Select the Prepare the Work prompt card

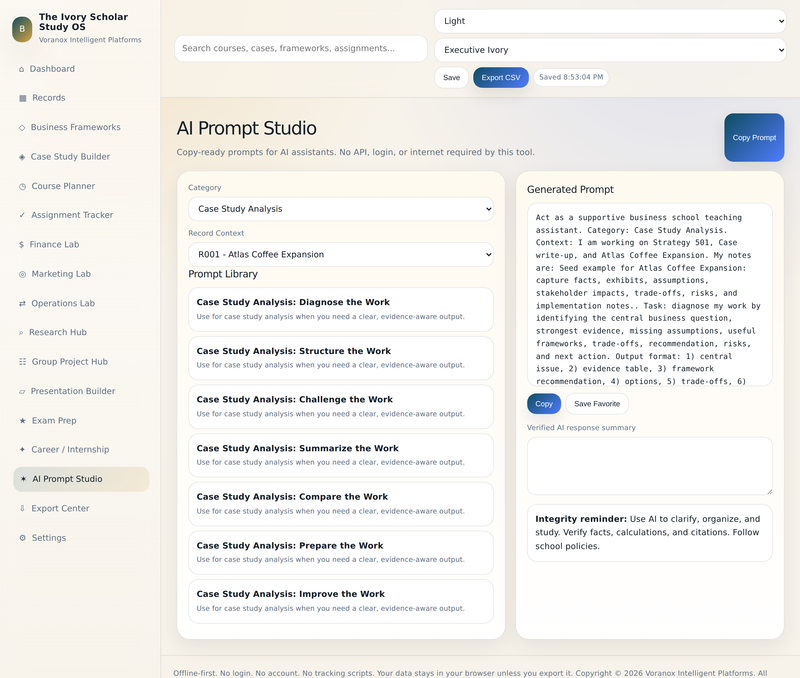pos(341,553)
